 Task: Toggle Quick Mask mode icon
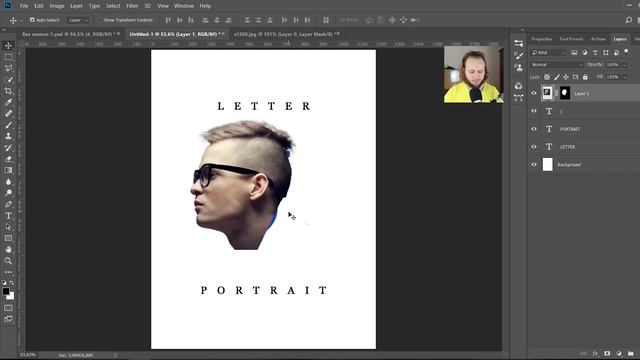coord(8,308)
